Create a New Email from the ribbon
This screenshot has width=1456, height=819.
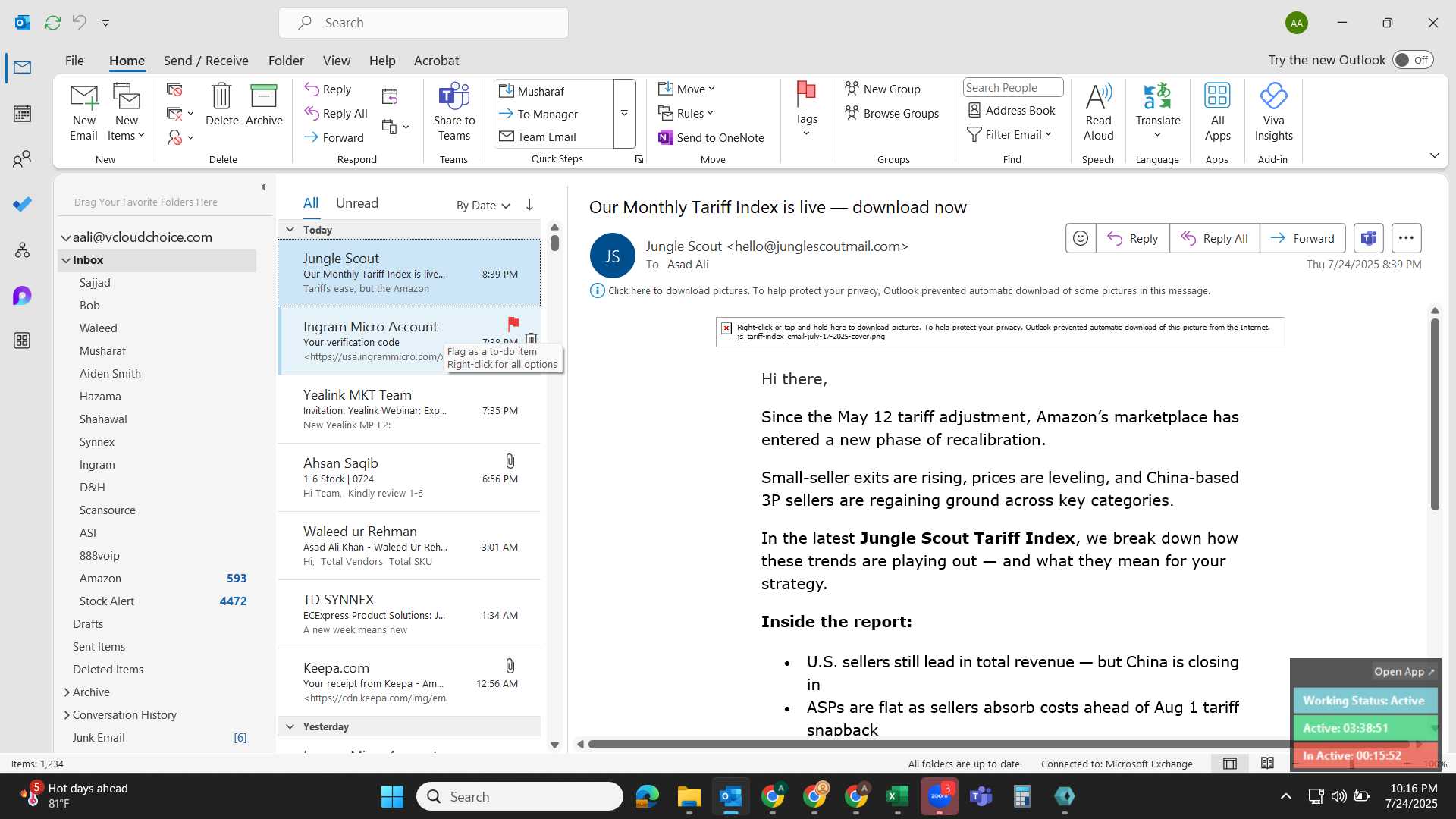[x=83, y=112]
